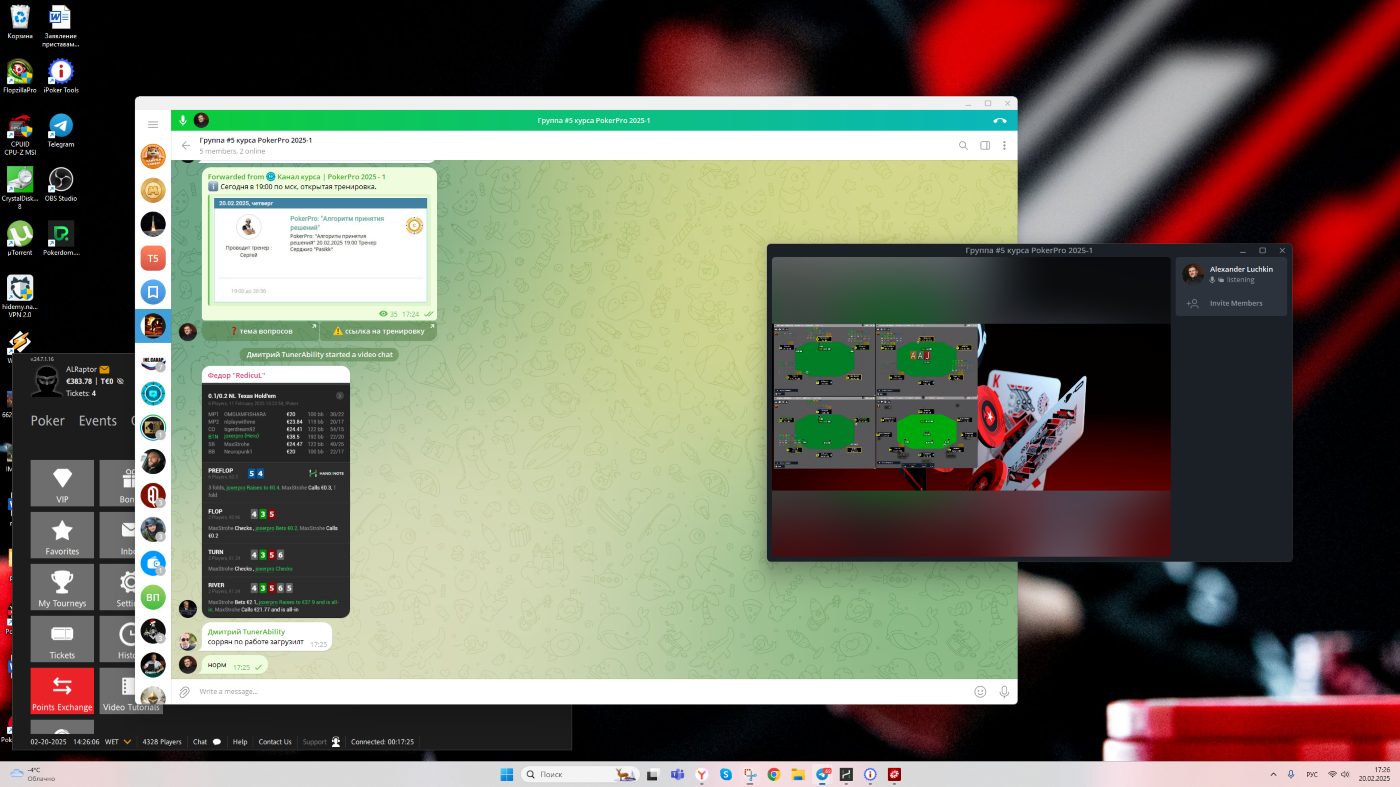Click the taskbar Поиск search box
Screen dimensions: 1400x787
click(x=580, y=774)
